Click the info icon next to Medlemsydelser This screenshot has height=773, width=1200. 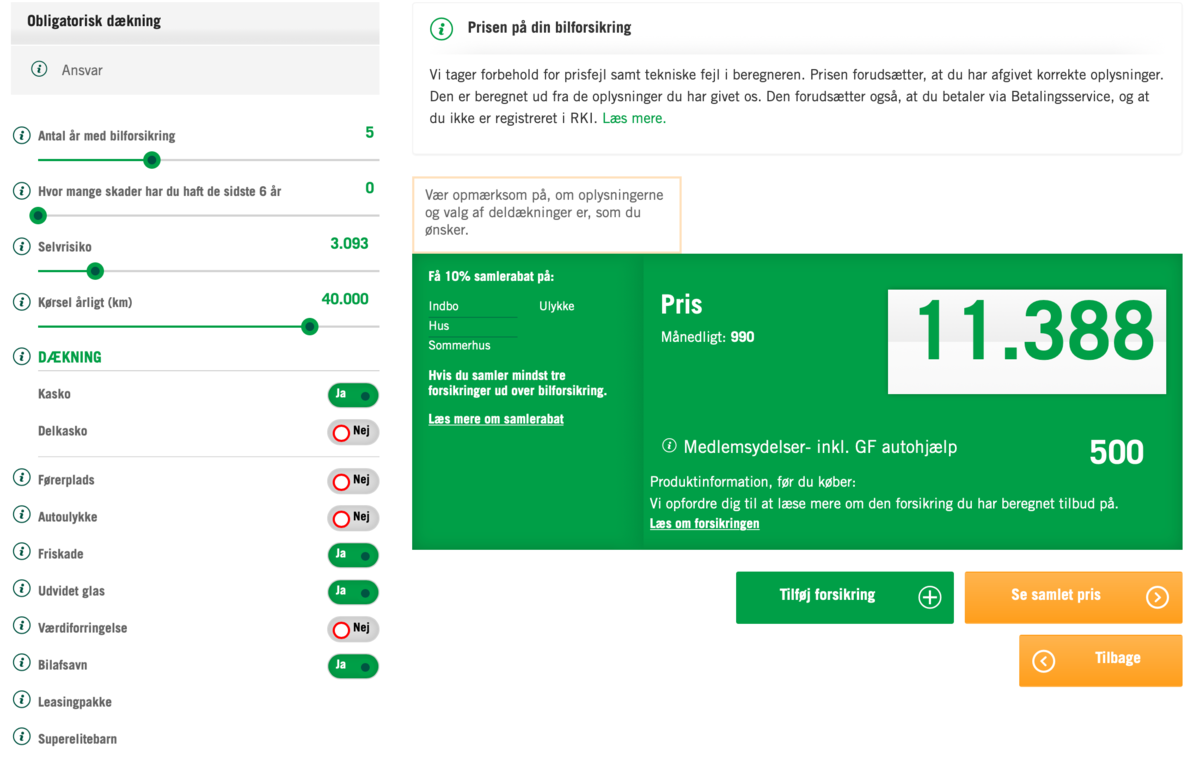point(669,445)
